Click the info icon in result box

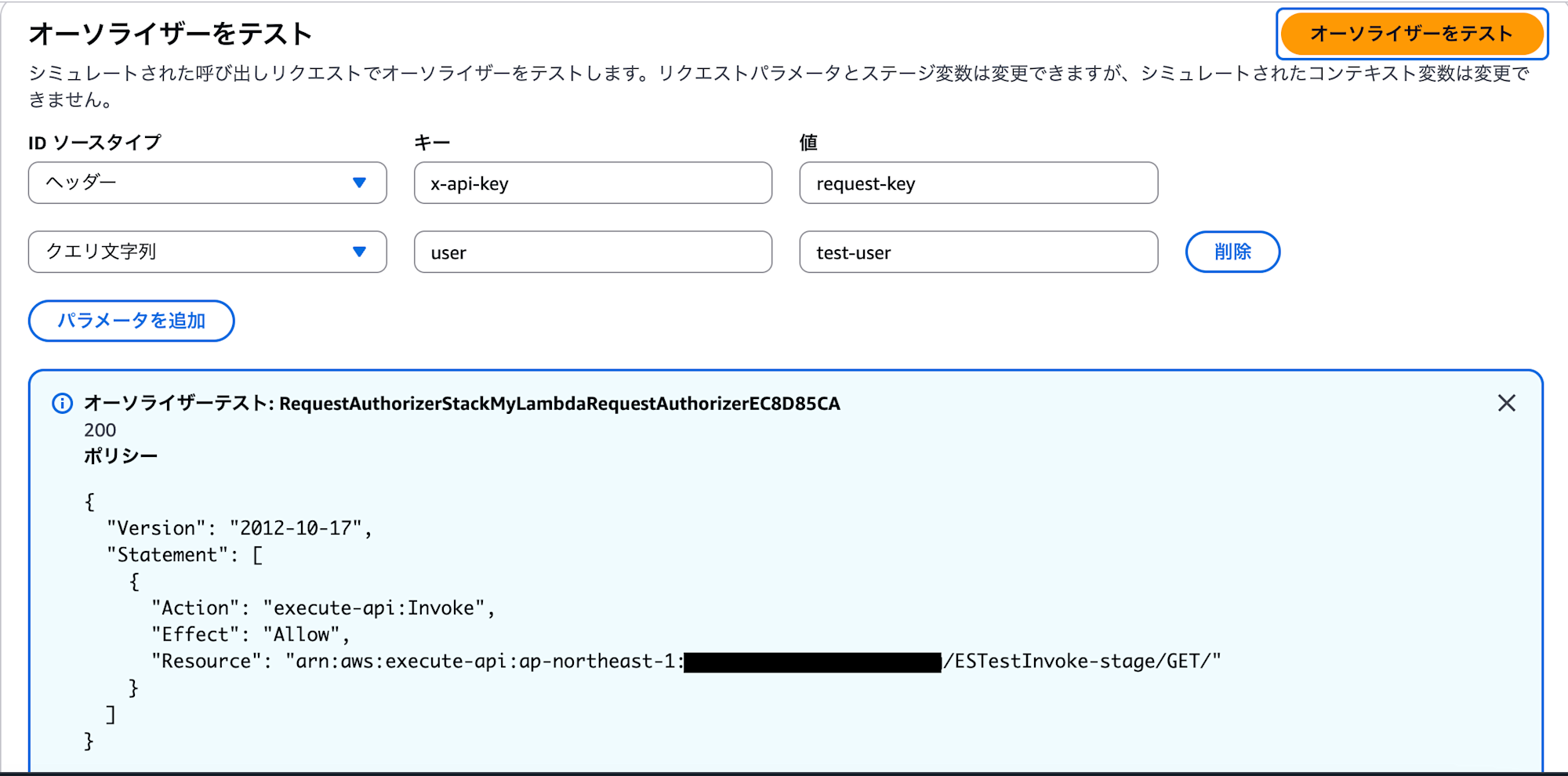62,403
